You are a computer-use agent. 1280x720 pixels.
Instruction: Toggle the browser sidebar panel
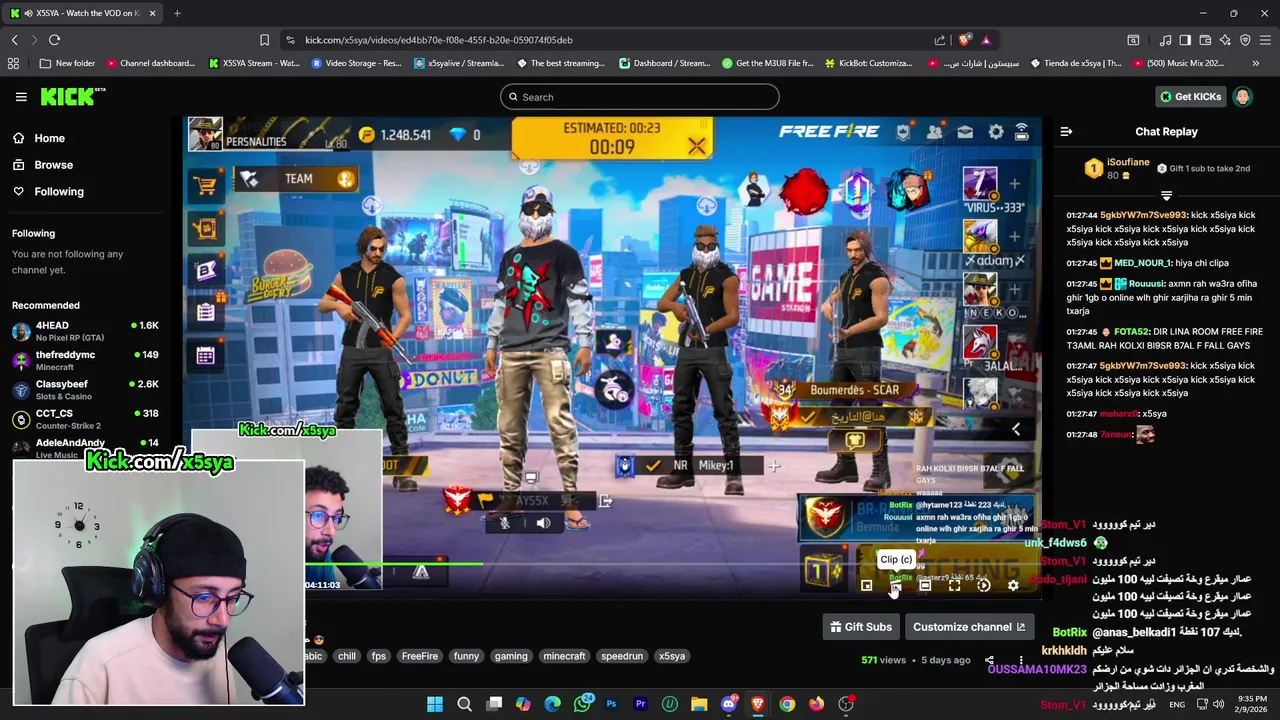click(1185, 40)
